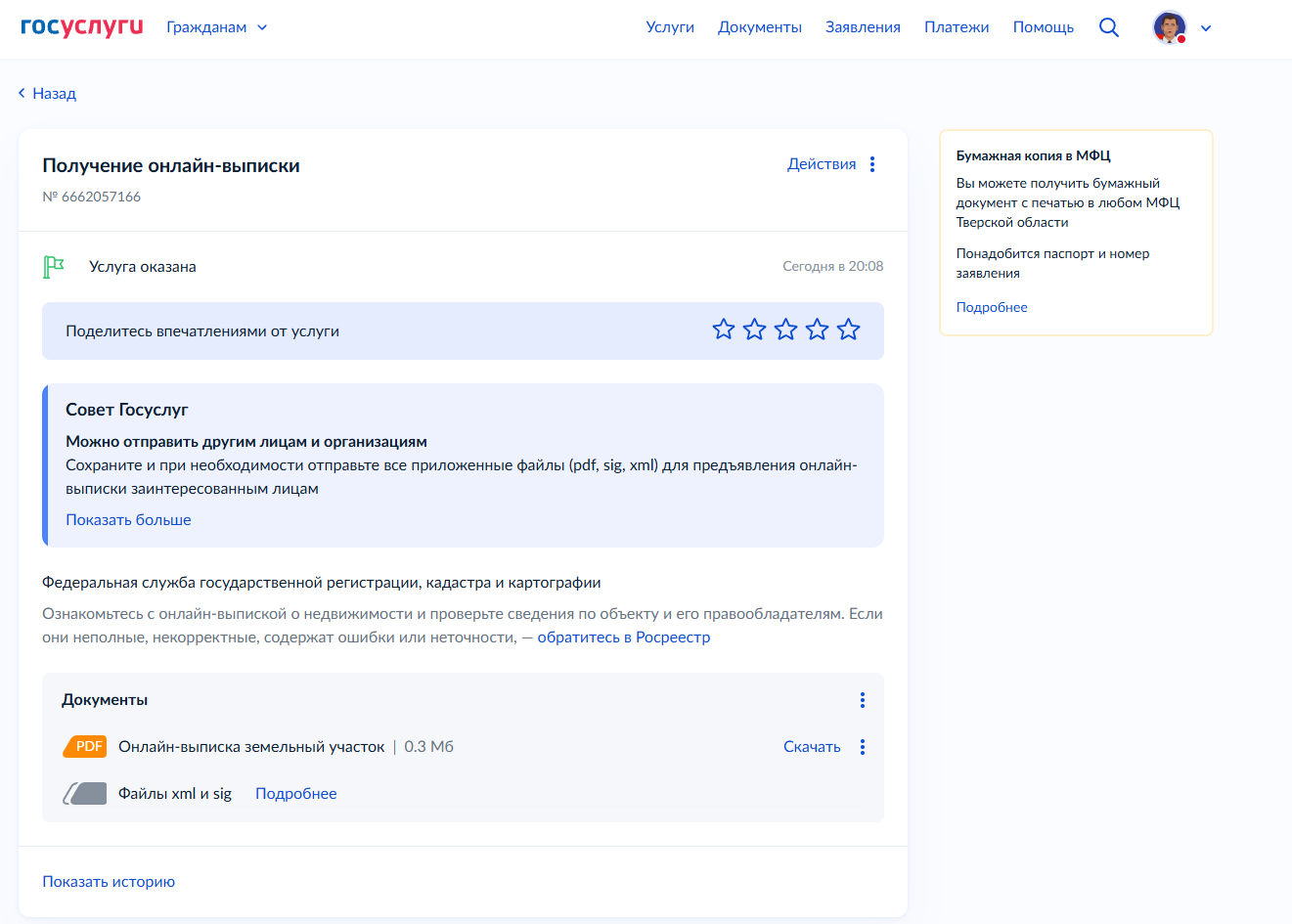Screen dimensions: 1292x924
Task: Open the Документы section three-dot menu
Action: click(863, 700)
